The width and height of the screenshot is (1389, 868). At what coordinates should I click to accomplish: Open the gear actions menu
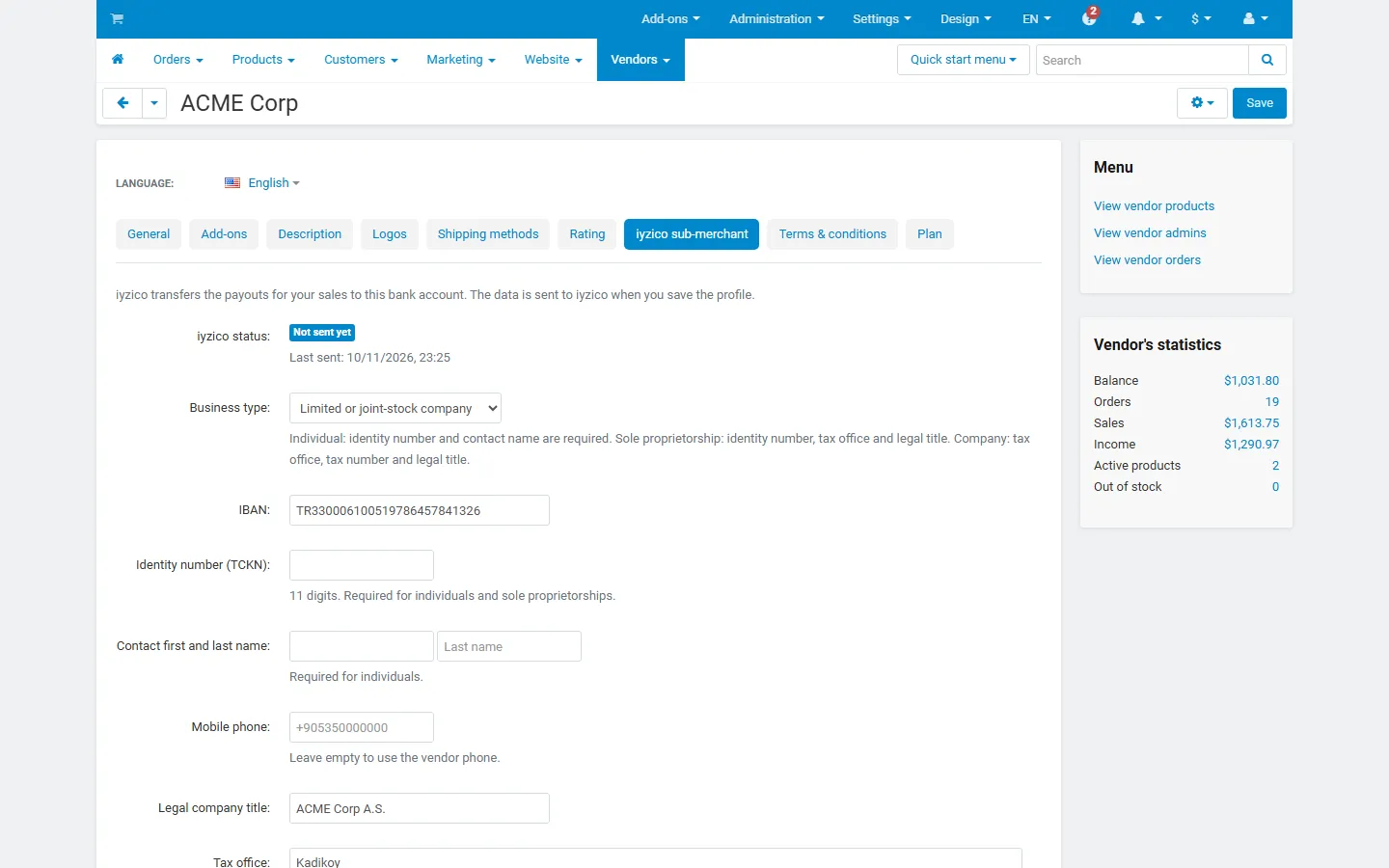(1202, 103)
